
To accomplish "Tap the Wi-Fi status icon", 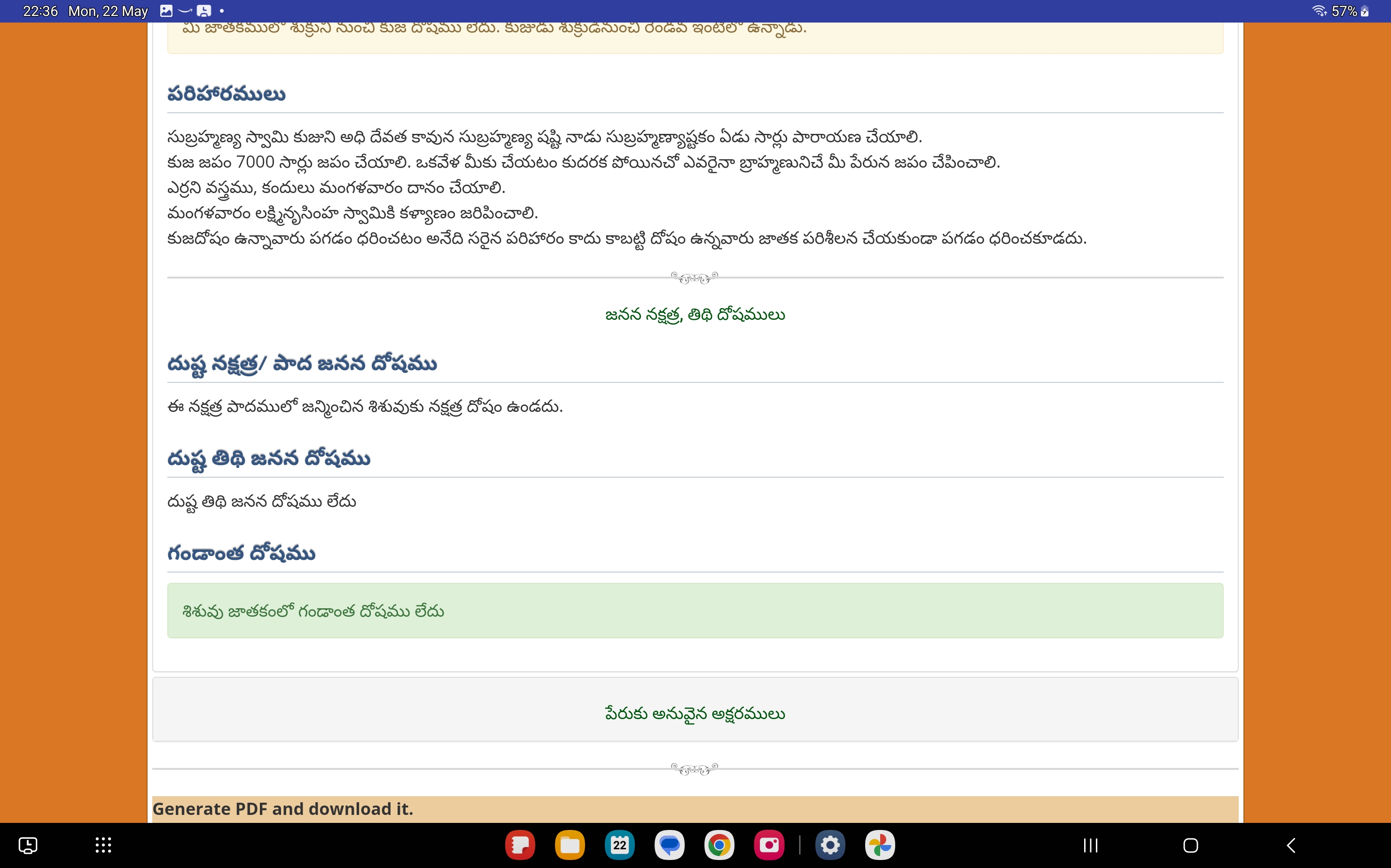I will (x=1319, y=11).
